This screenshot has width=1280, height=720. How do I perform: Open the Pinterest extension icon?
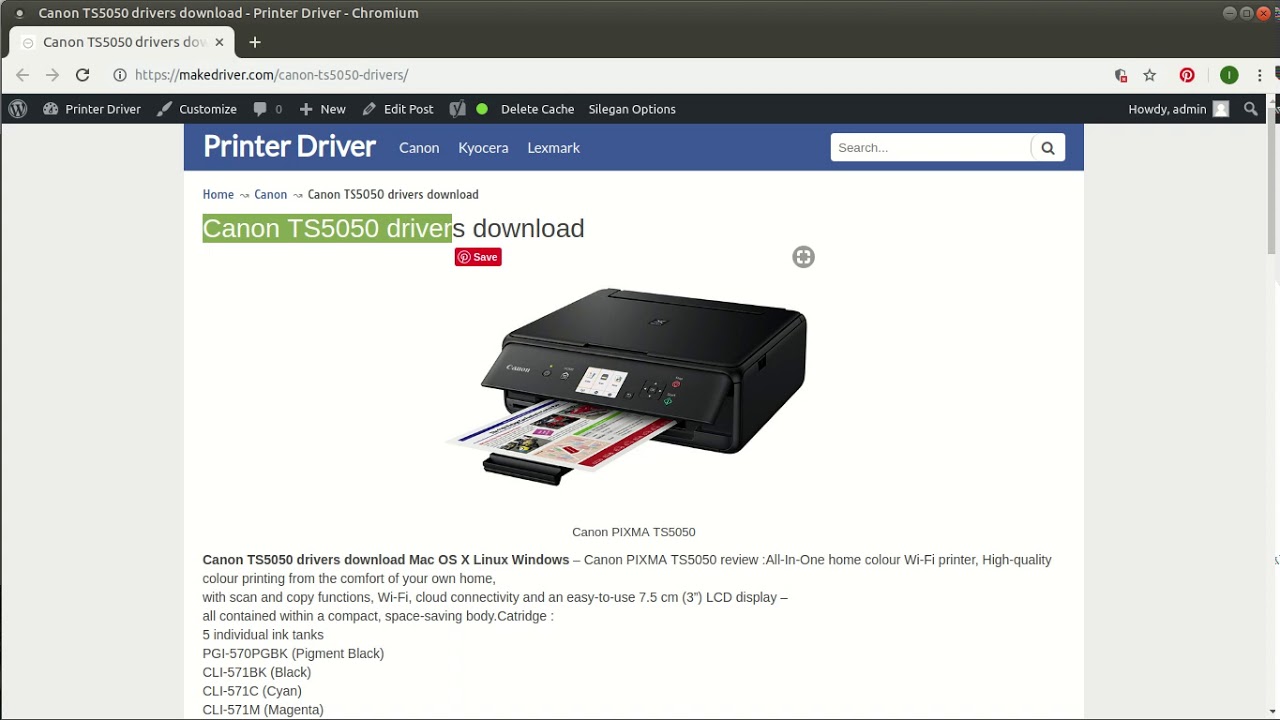pyautogui.click(x=1187, y=75)
